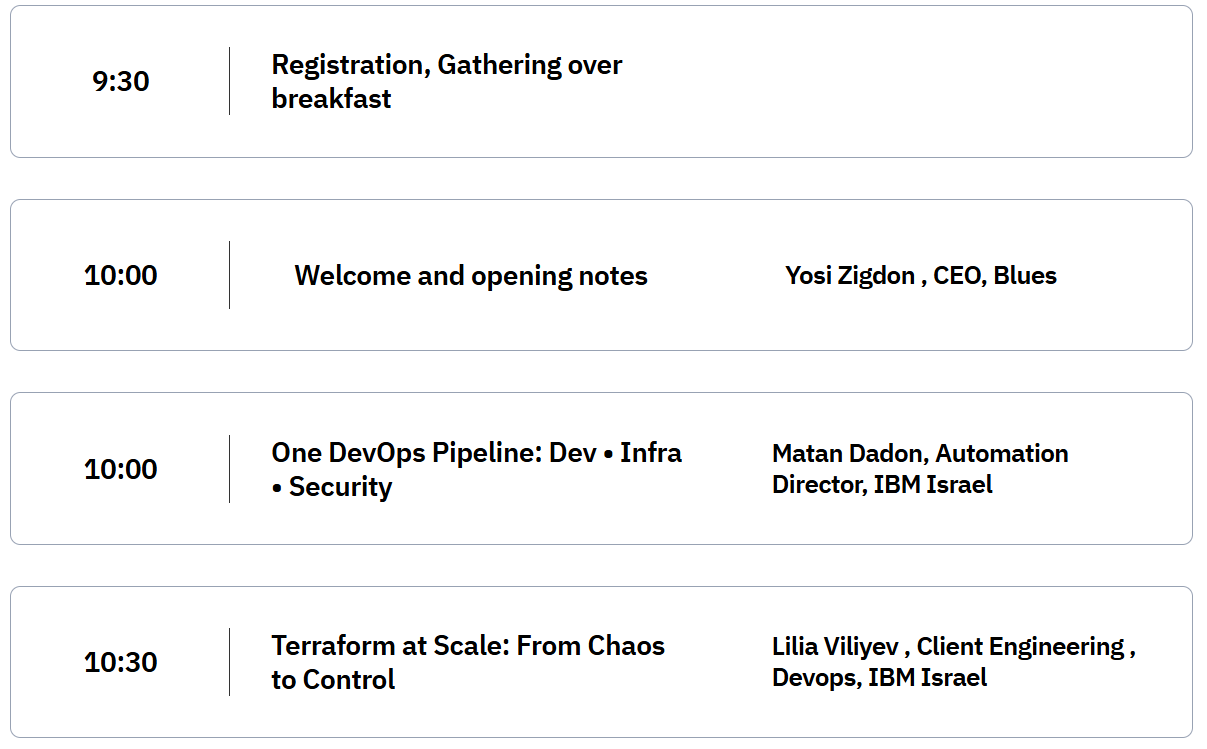Screen dimensions: 1207x749
Task: Click Devops, IBM Israel under Lilia Viliyev
Action: tap(879, 678)
